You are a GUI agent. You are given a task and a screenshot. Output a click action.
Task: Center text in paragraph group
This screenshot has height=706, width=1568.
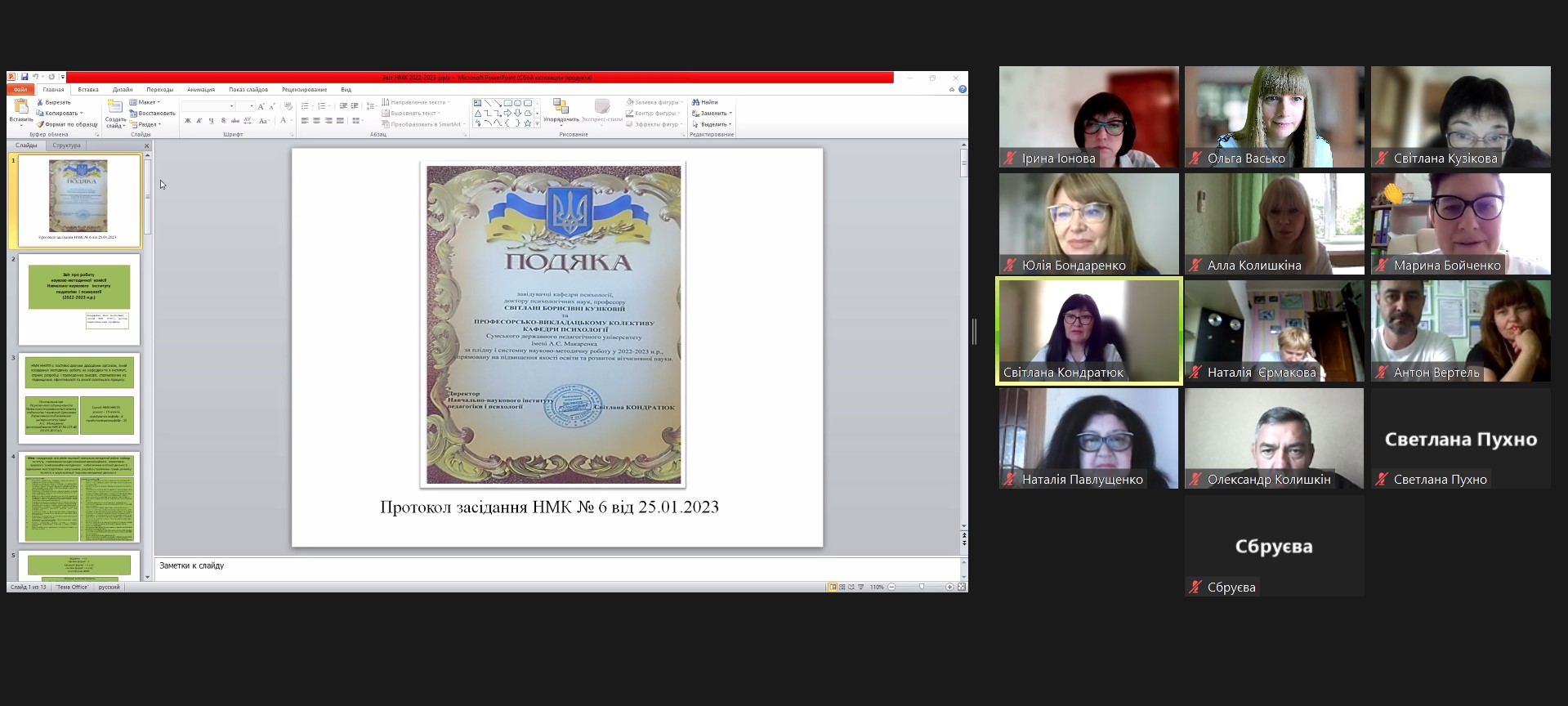click(x=316, y=121)
